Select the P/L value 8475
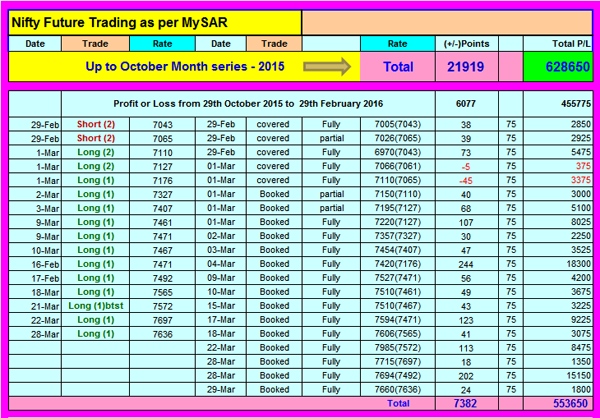This screenshot has height=418, width=600. click(558, 348)
